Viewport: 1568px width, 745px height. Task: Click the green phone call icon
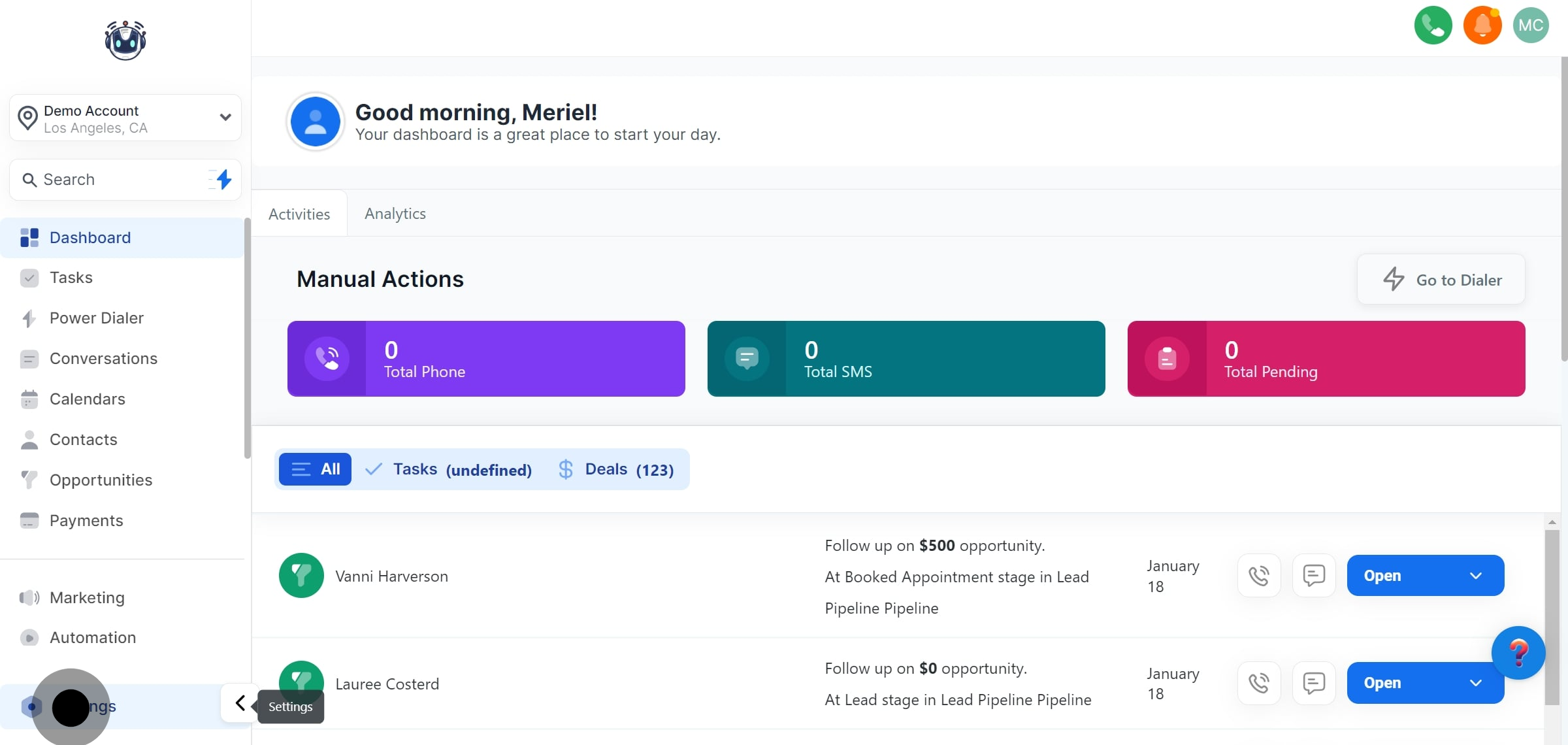[1433, 25]
